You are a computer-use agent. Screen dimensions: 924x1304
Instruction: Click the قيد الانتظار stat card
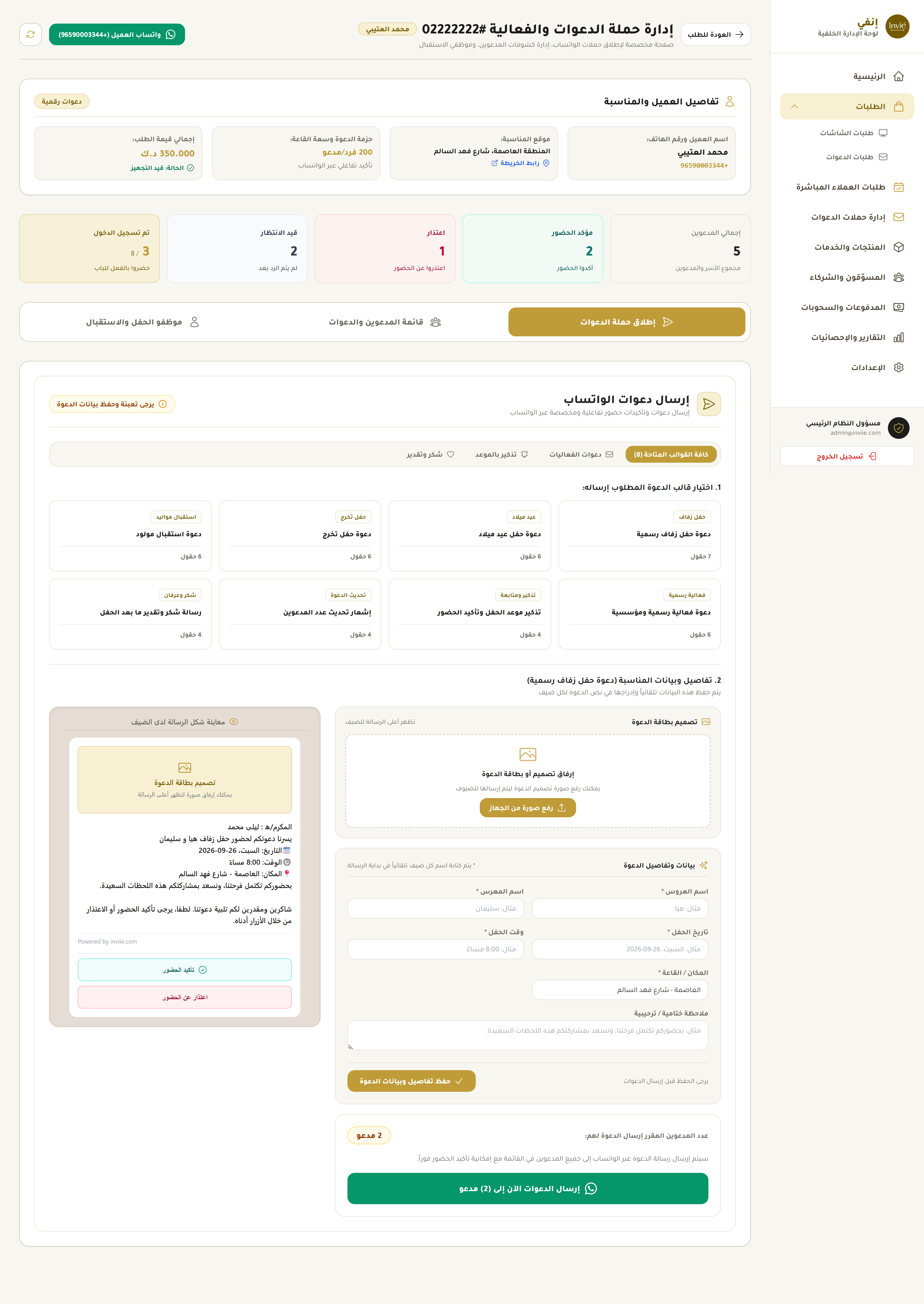237,249
